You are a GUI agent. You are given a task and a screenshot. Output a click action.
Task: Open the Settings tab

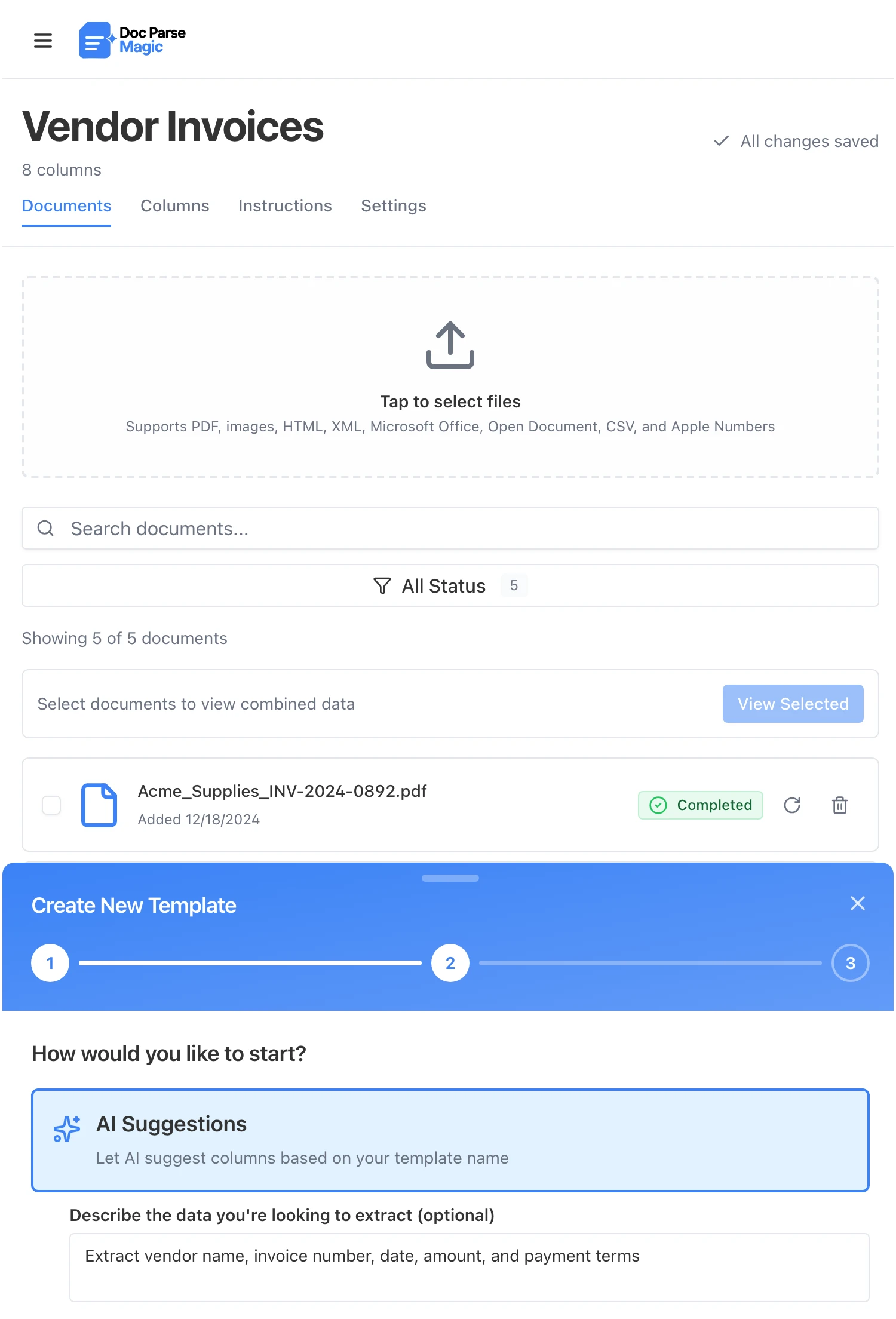pos(393,205)
